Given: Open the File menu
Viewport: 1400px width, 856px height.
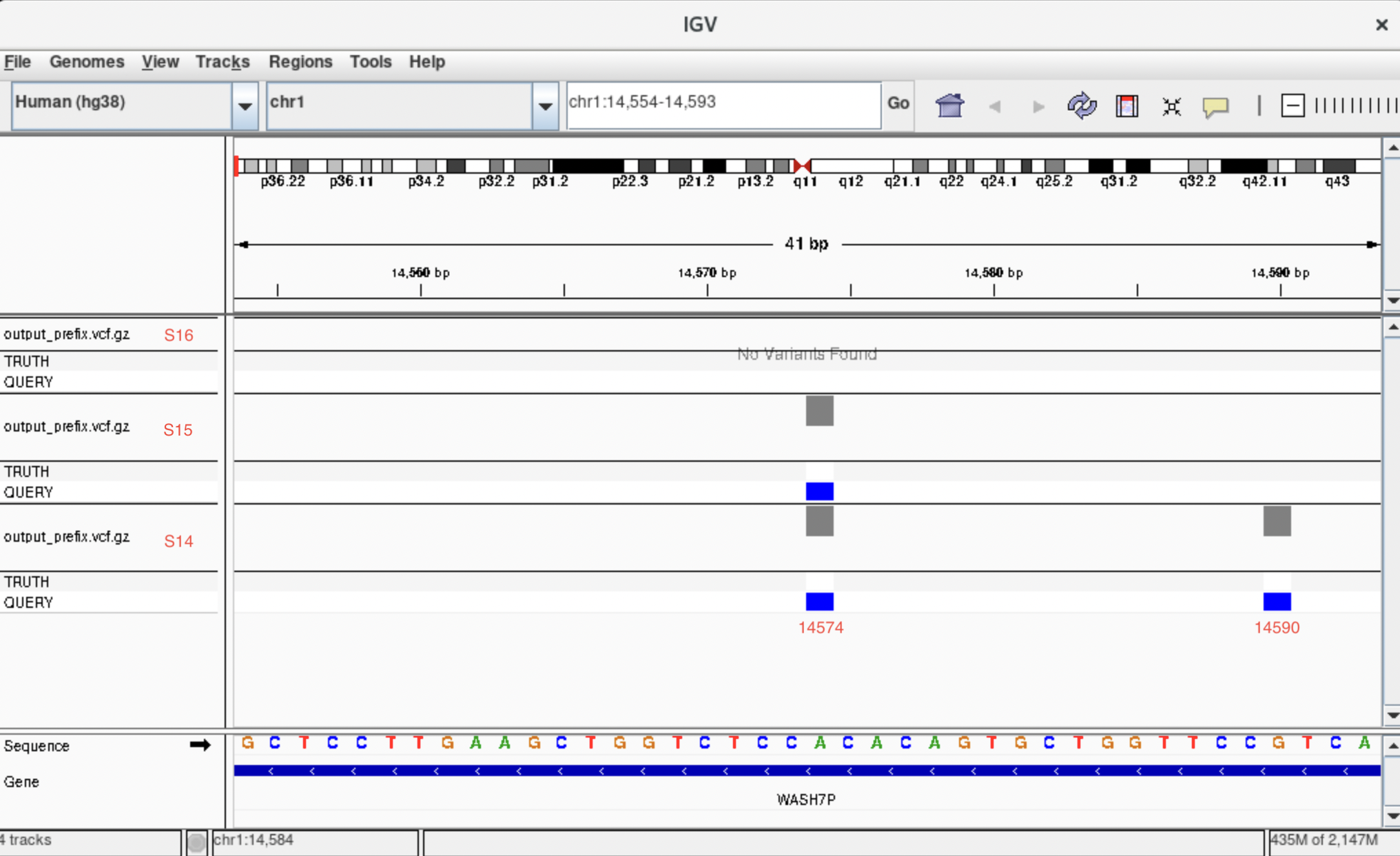Looking at the screenshot, I should 17,62.
